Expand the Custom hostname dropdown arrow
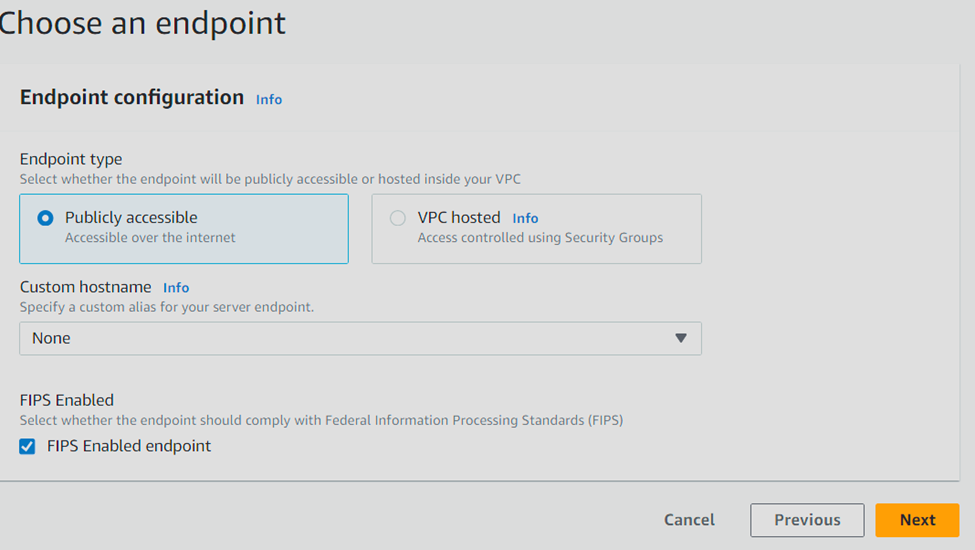 point(681,338)
